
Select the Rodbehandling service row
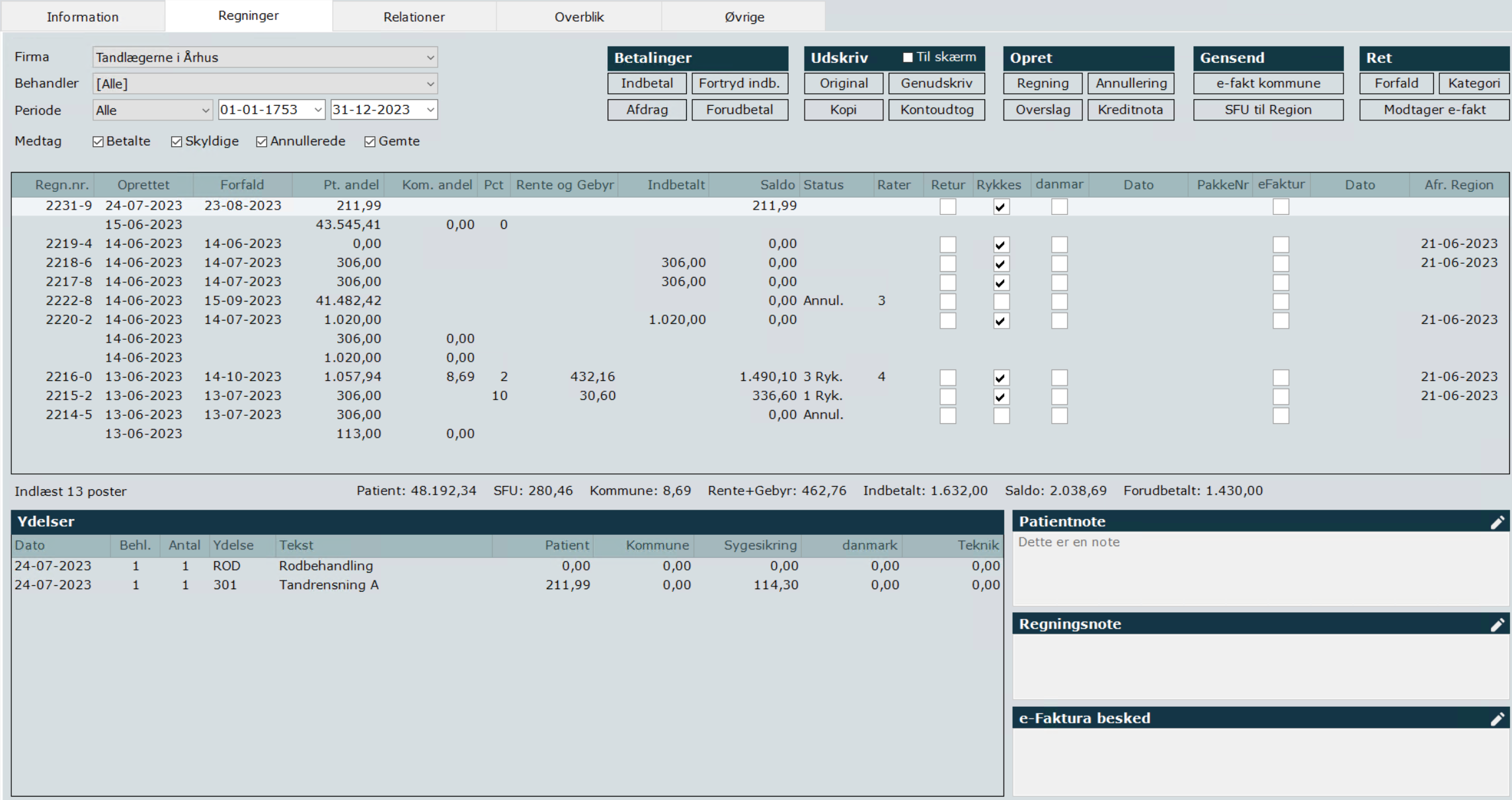click(507, 566)
